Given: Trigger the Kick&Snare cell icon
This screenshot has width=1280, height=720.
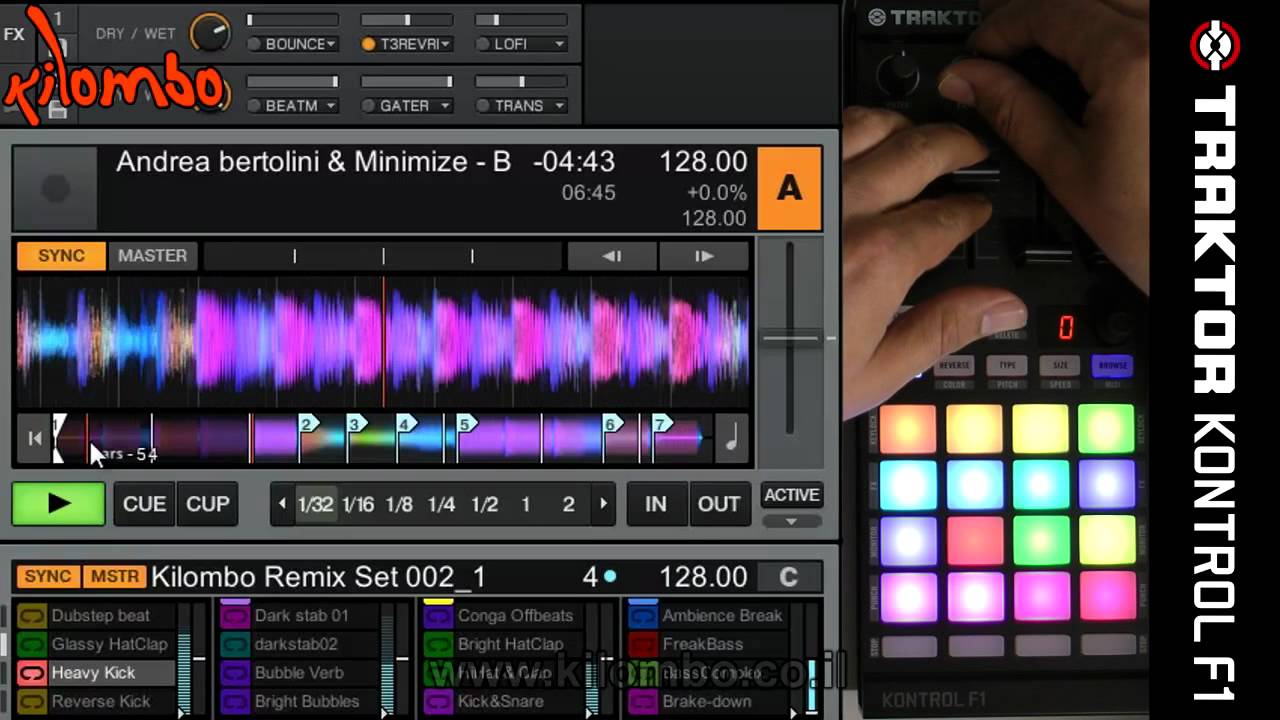Looking at the screenshot, I should click(438, 701).
